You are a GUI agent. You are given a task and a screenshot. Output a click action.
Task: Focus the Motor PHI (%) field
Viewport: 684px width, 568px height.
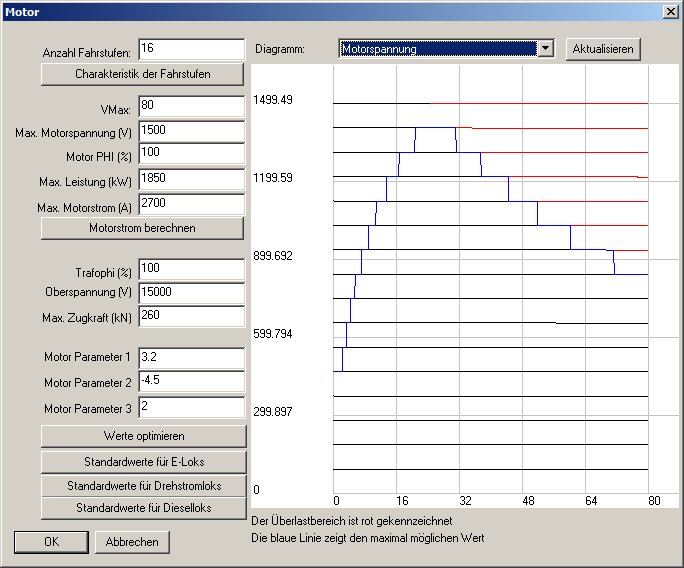pyautogui.click(x=192, y=153)
